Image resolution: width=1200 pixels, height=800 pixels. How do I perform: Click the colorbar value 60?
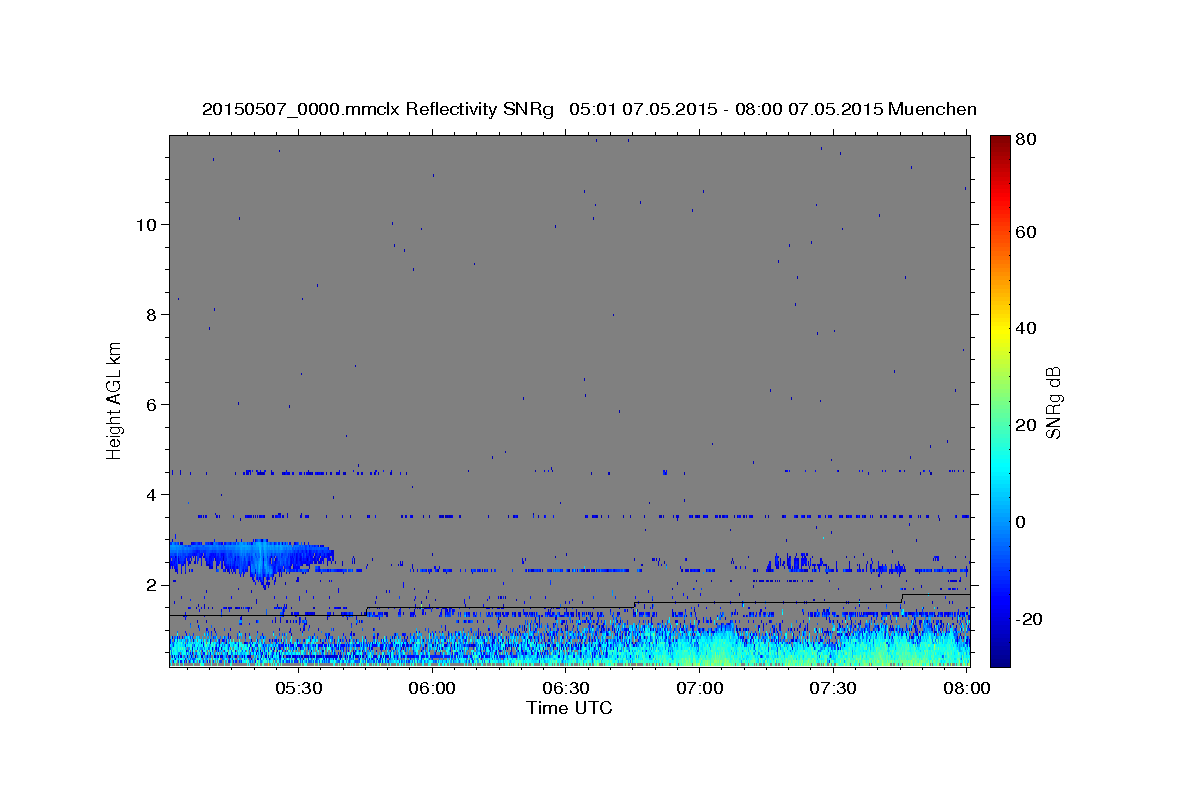[x=1026, y=232]
